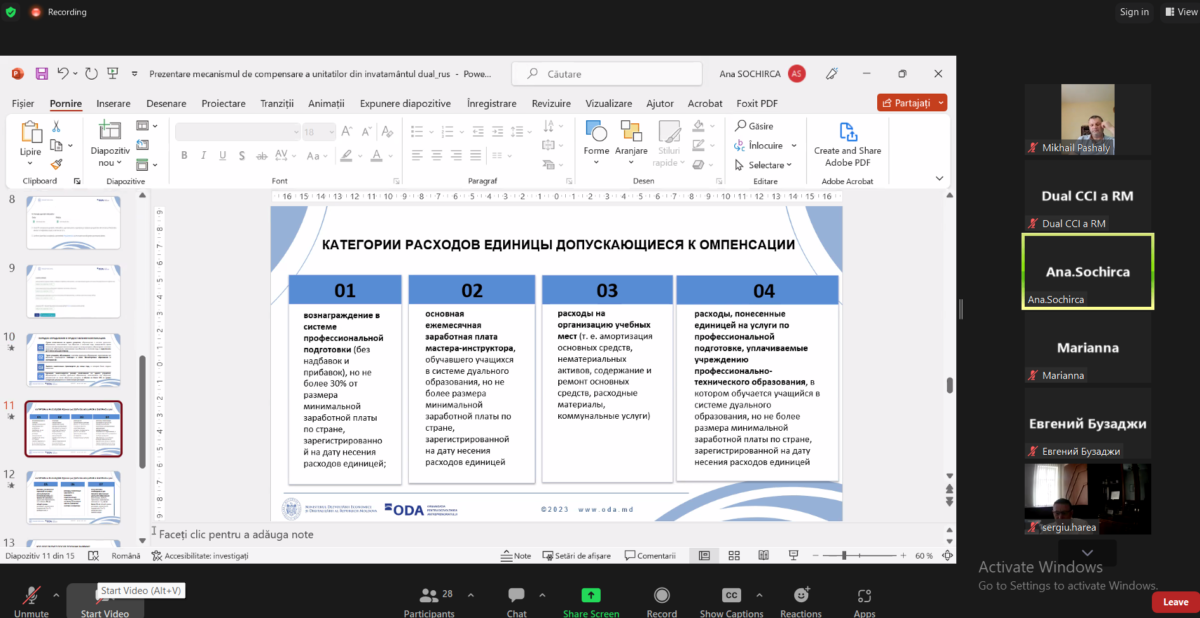Click the Decrease font size icon

click(x=366, y=131)
